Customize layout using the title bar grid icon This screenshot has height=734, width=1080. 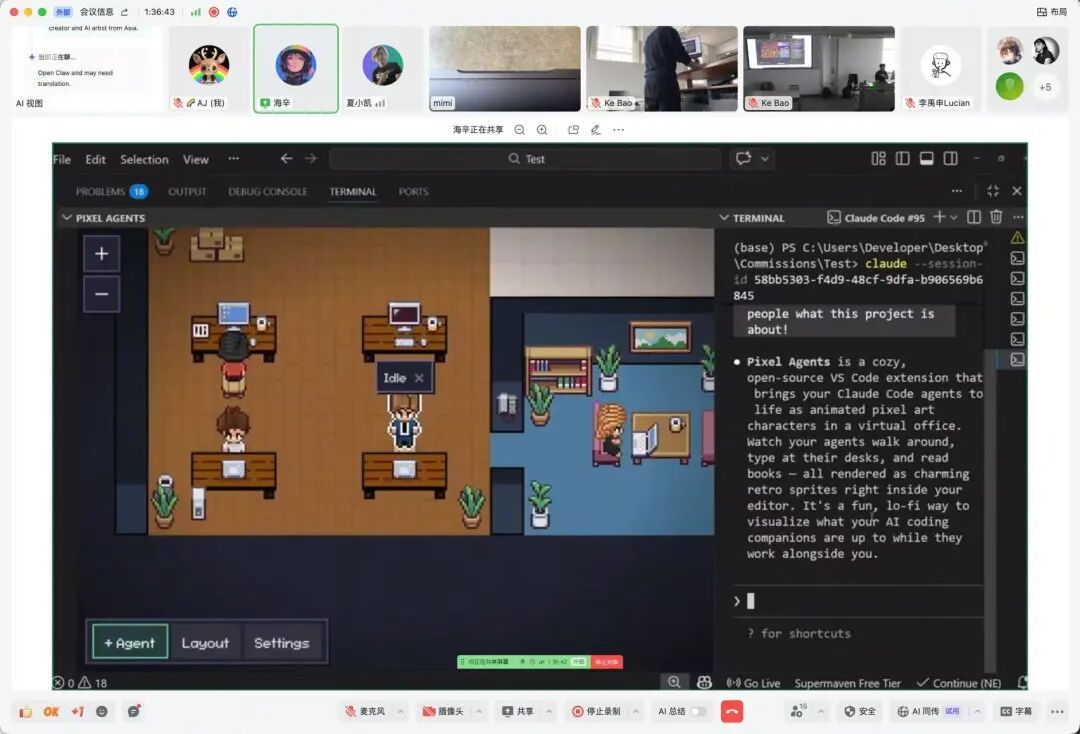(x=878, y=159)
